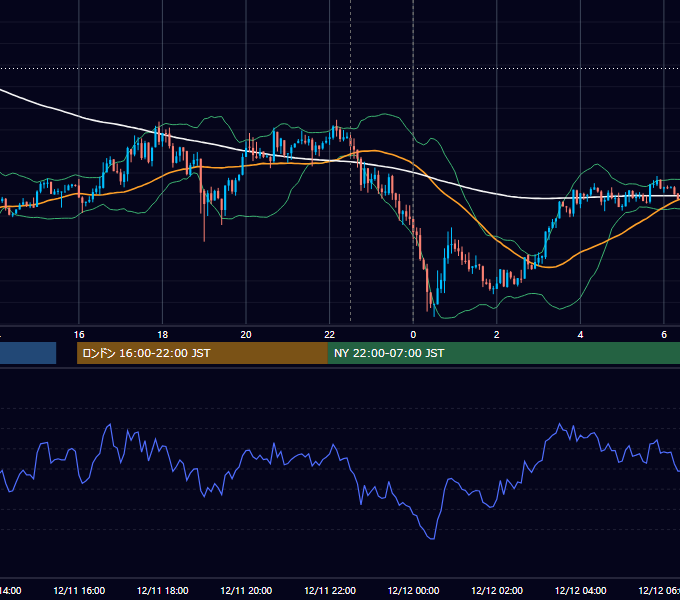This screenshot has height=600, width=680.
Task: Click the 6 hour label on the chart axis
Action: (x=664, y=335)
